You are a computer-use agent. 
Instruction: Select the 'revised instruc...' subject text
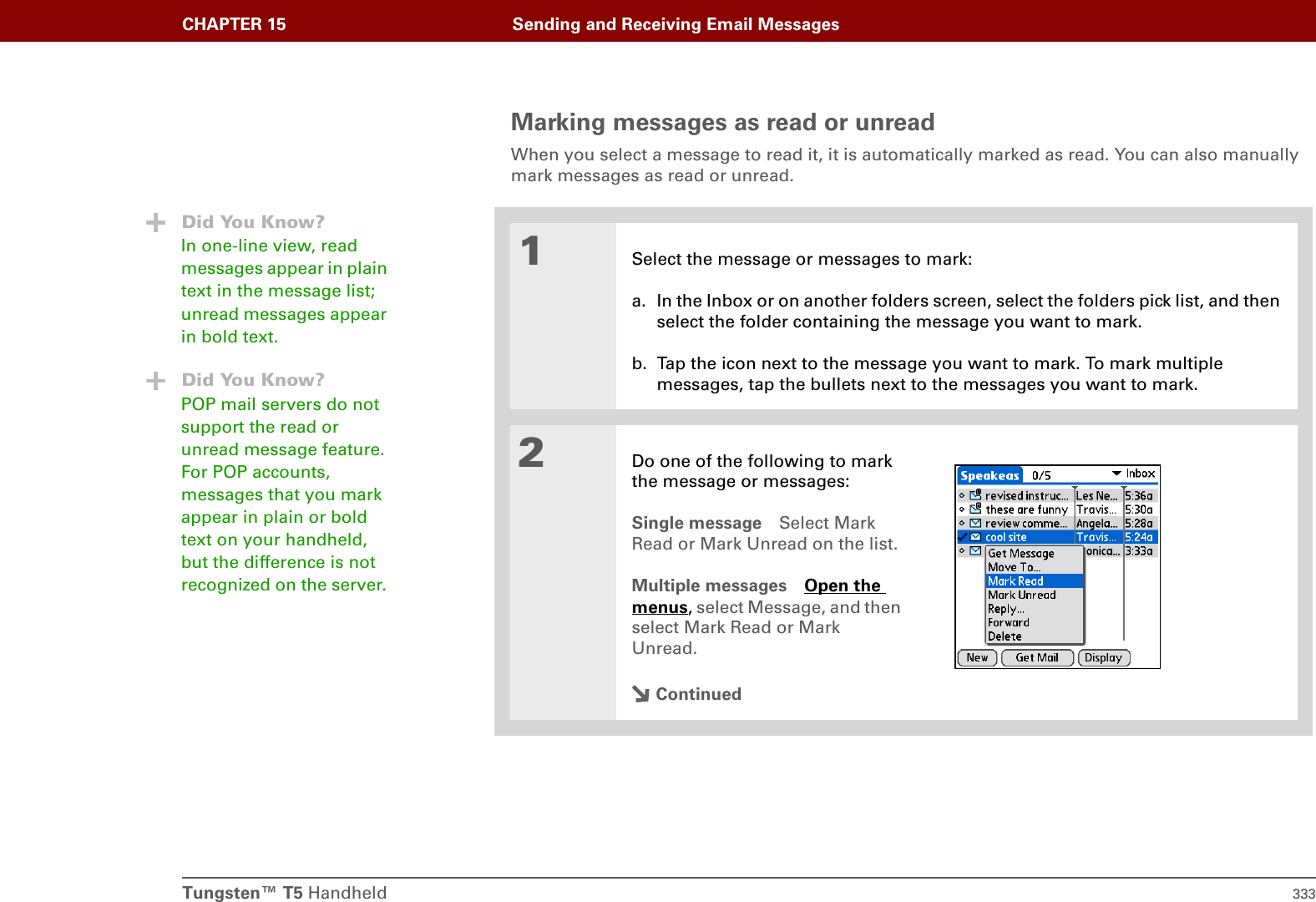tap(1026, 496)
